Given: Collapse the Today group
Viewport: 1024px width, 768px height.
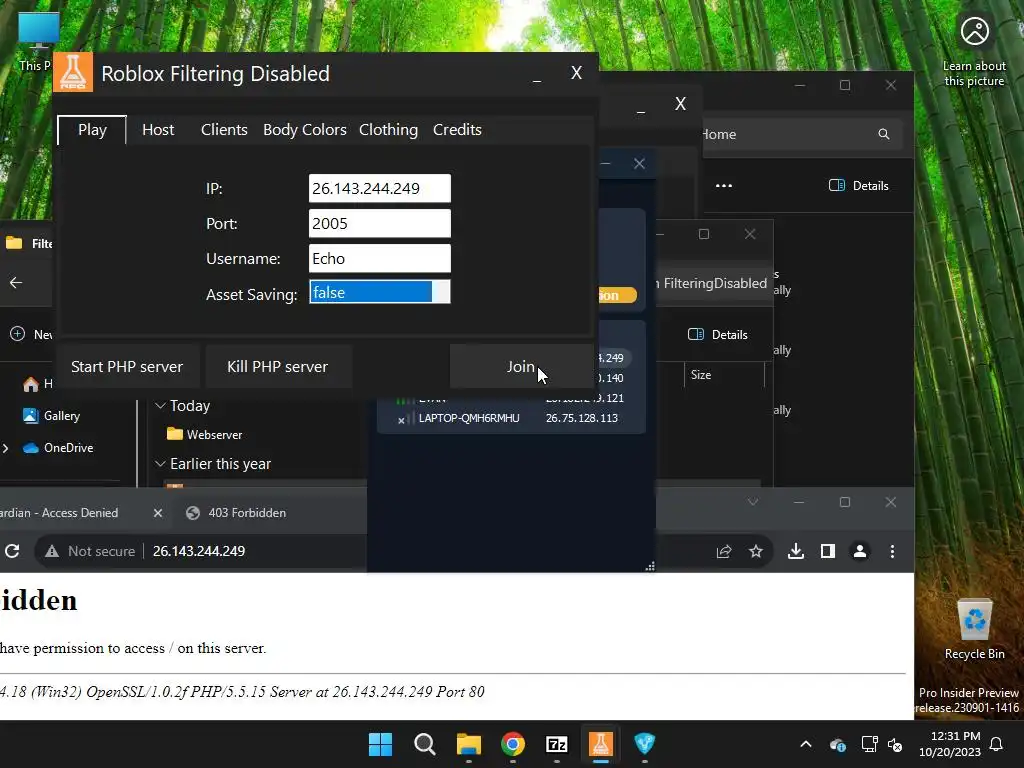Looking at the screenshot, I should tap(160, 406).
